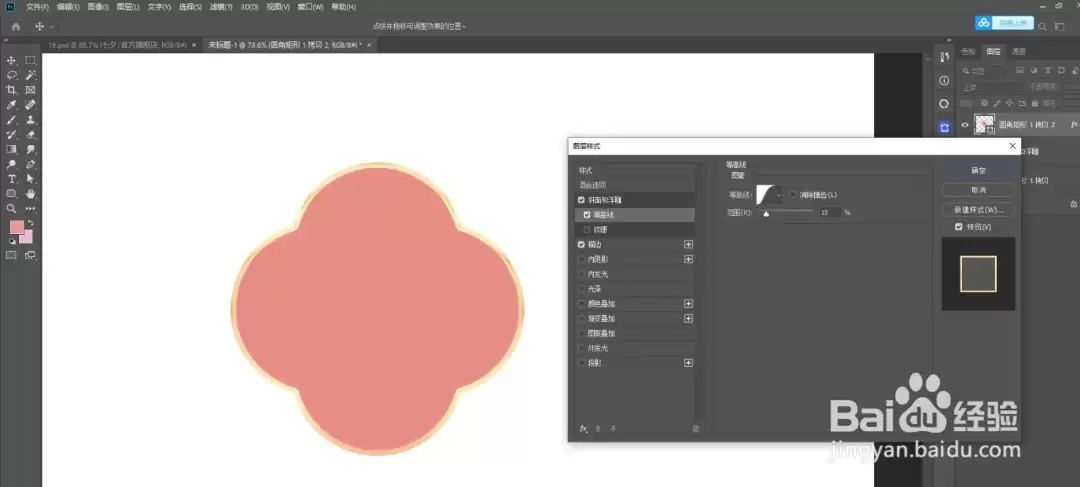The height and width of the screenshot is (487, 1080).
Task: Select the Rectangular Marquee tool
Action: [31, 61]
